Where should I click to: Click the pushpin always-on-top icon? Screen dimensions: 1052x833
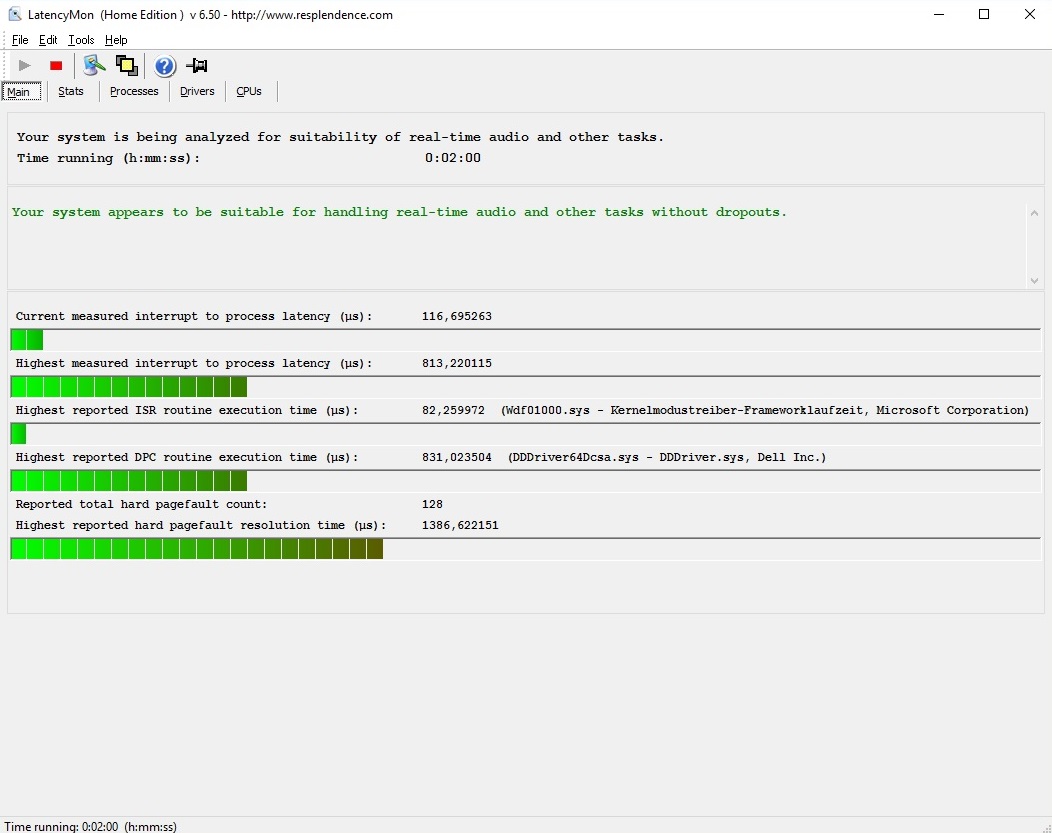point(197,66)
